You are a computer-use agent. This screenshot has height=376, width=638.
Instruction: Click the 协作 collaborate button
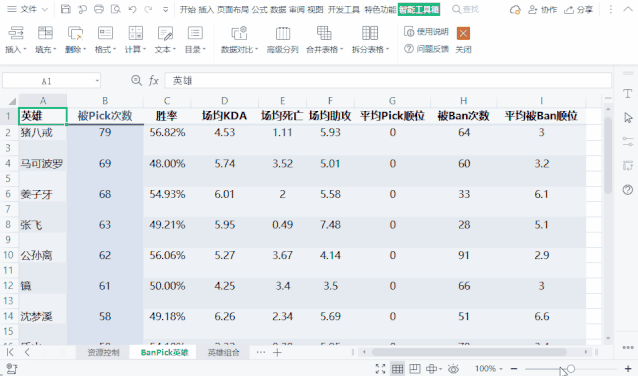[542, 9]
